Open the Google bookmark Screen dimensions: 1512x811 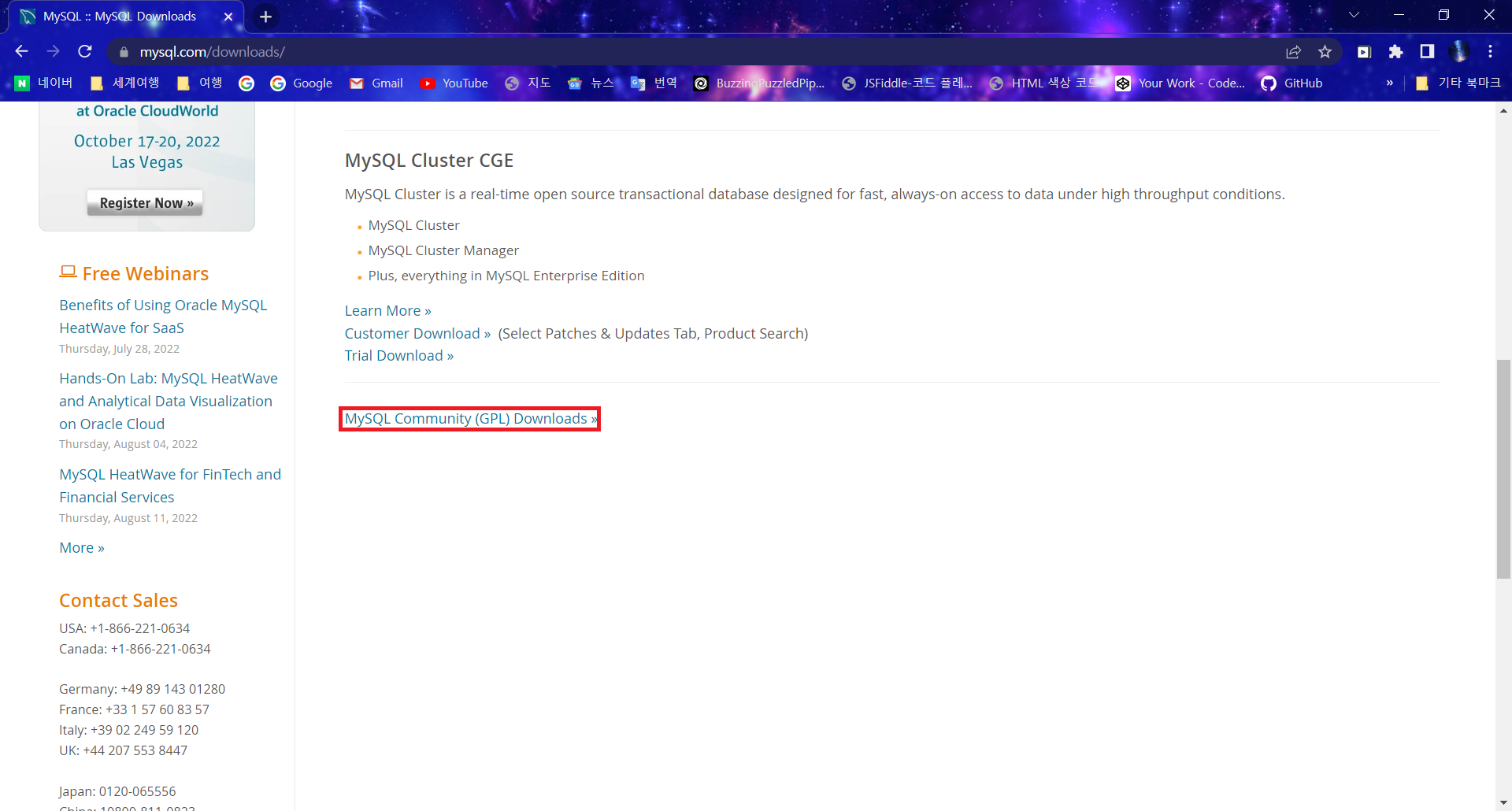(x=302, y=83)
